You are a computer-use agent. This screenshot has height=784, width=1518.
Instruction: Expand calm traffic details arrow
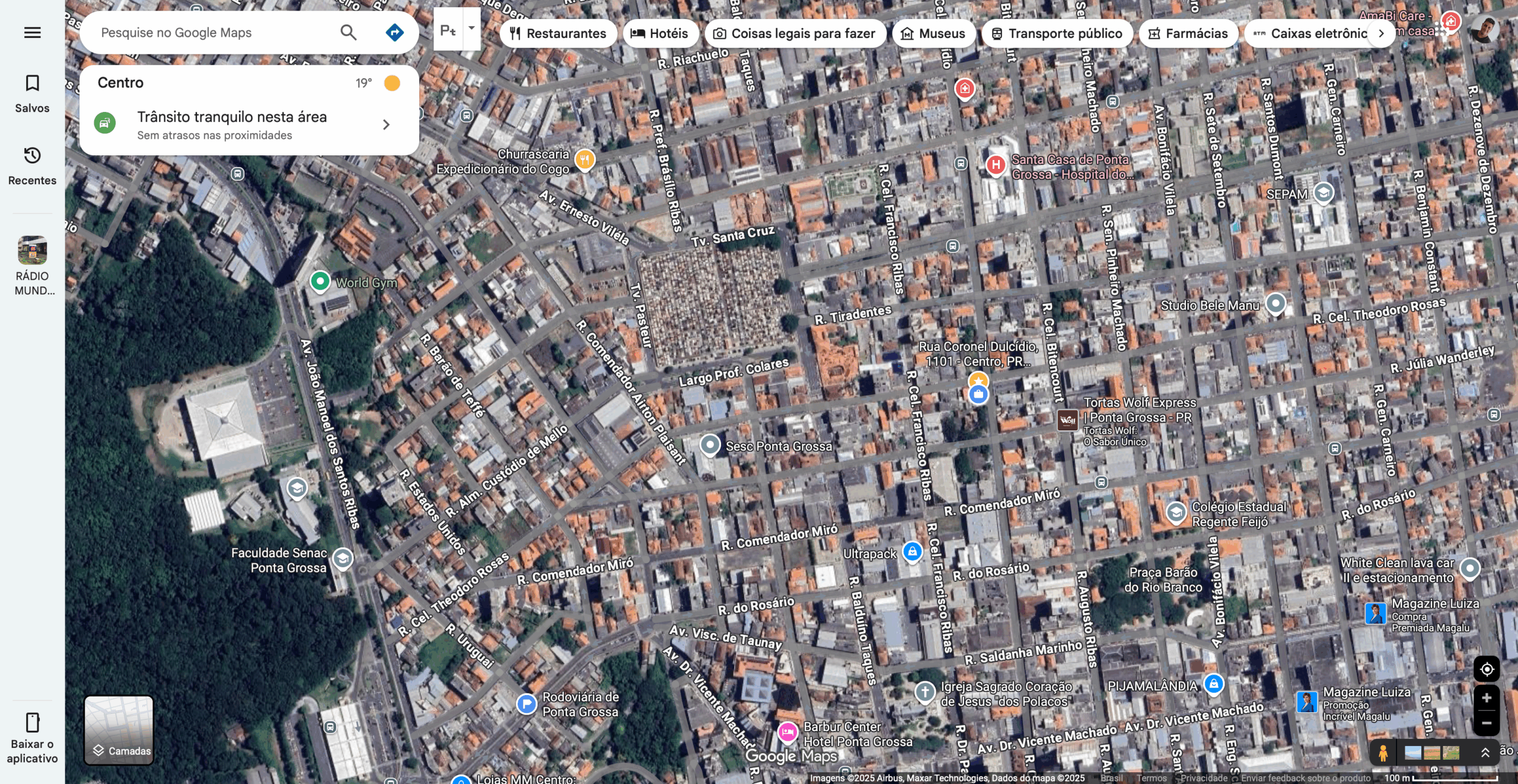(x=386, y=124)
